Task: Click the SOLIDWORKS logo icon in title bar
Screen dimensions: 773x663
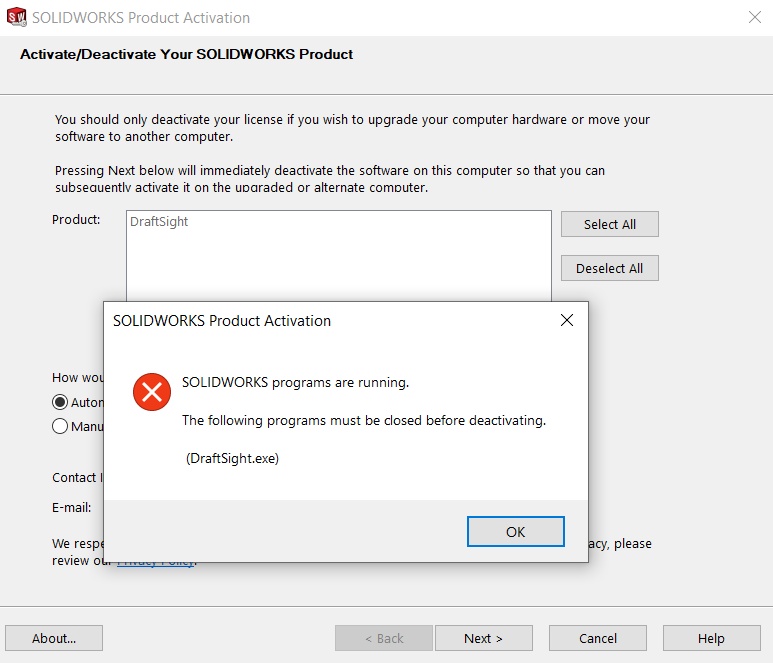Action: [x=16, y=17]
